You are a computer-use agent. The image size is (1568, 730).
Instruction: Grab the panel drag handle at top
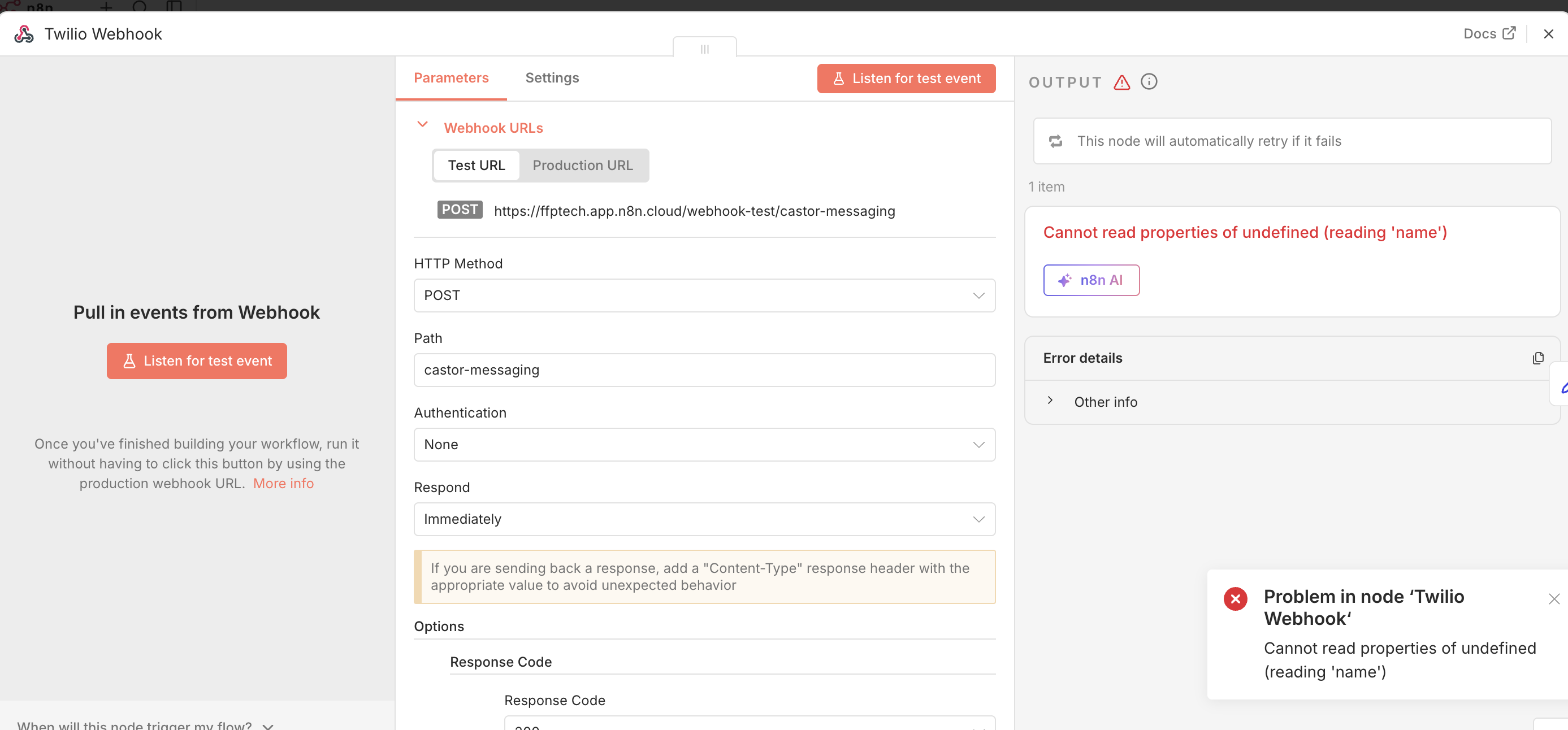pyautogui.click(x=704, y=49)
